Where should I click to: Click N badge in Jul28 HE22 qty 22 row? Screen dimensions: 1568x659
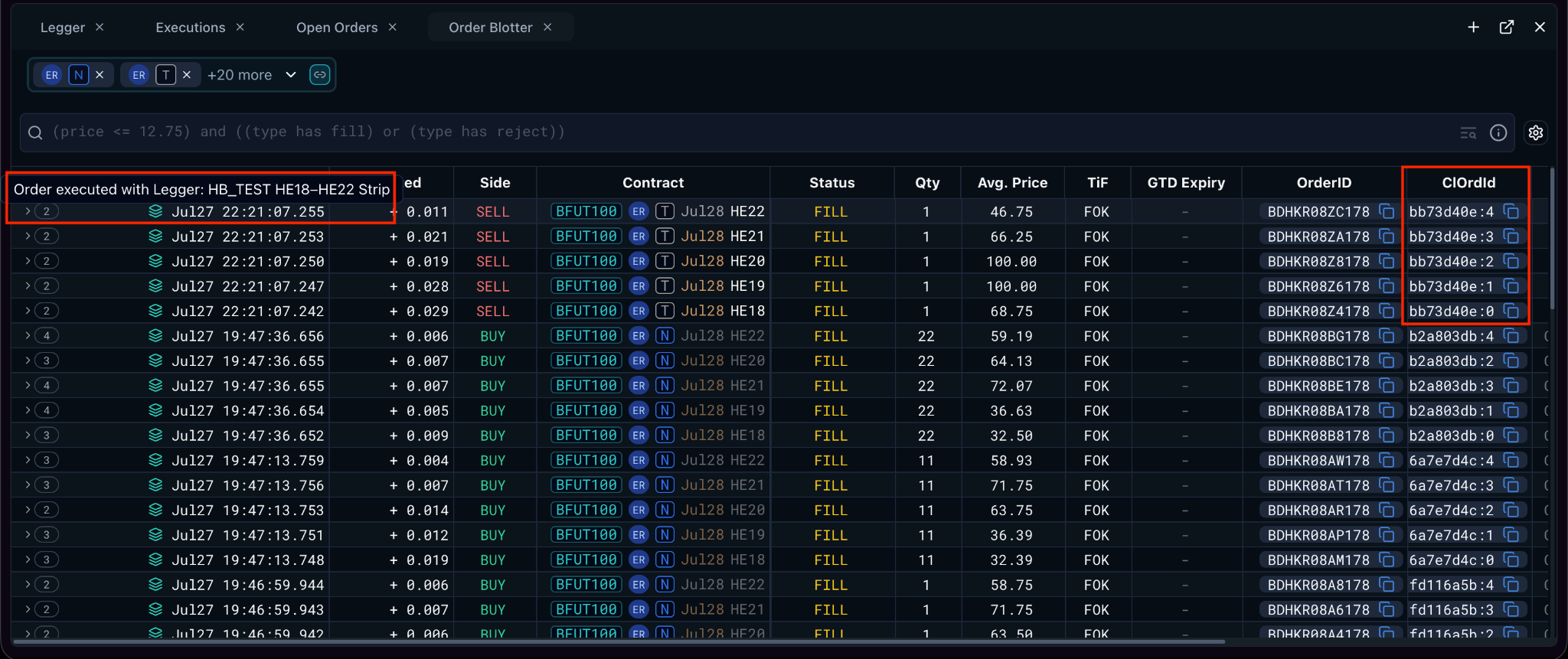point(665,336)
